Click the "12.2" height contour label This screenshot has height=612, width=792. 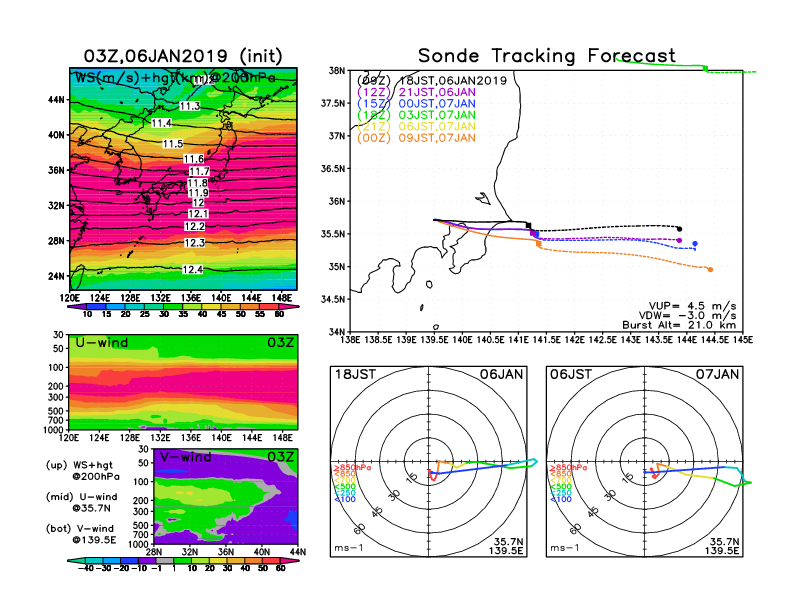click(x=194, y=227)
